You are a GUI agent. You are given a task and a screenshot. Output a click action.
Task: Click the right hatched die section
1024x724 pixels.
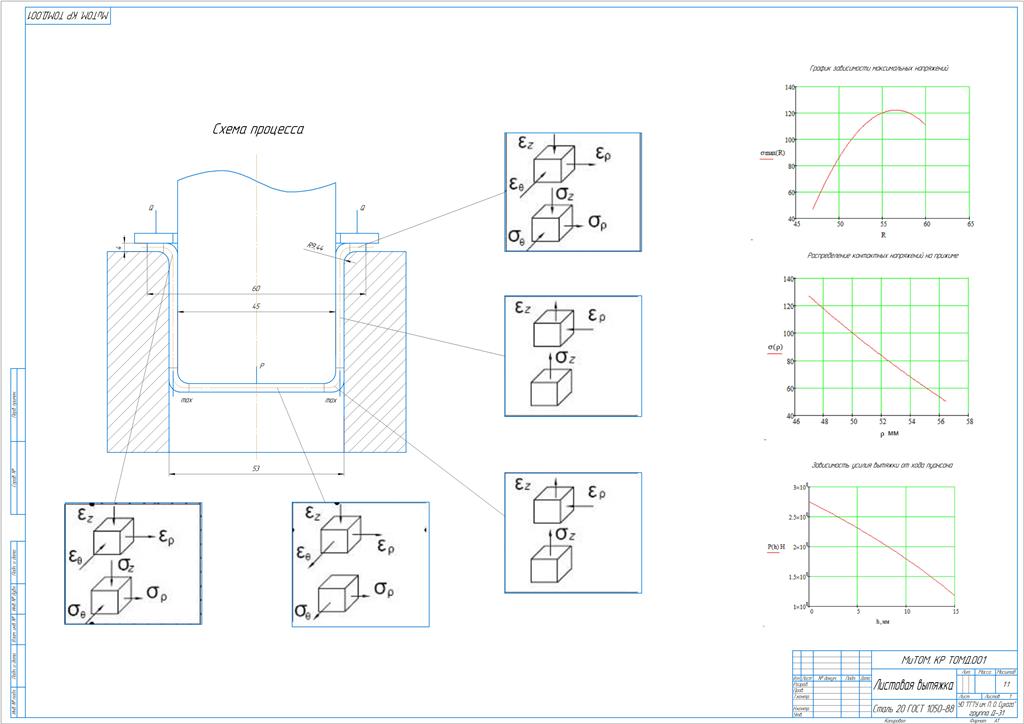click(375, 352)
